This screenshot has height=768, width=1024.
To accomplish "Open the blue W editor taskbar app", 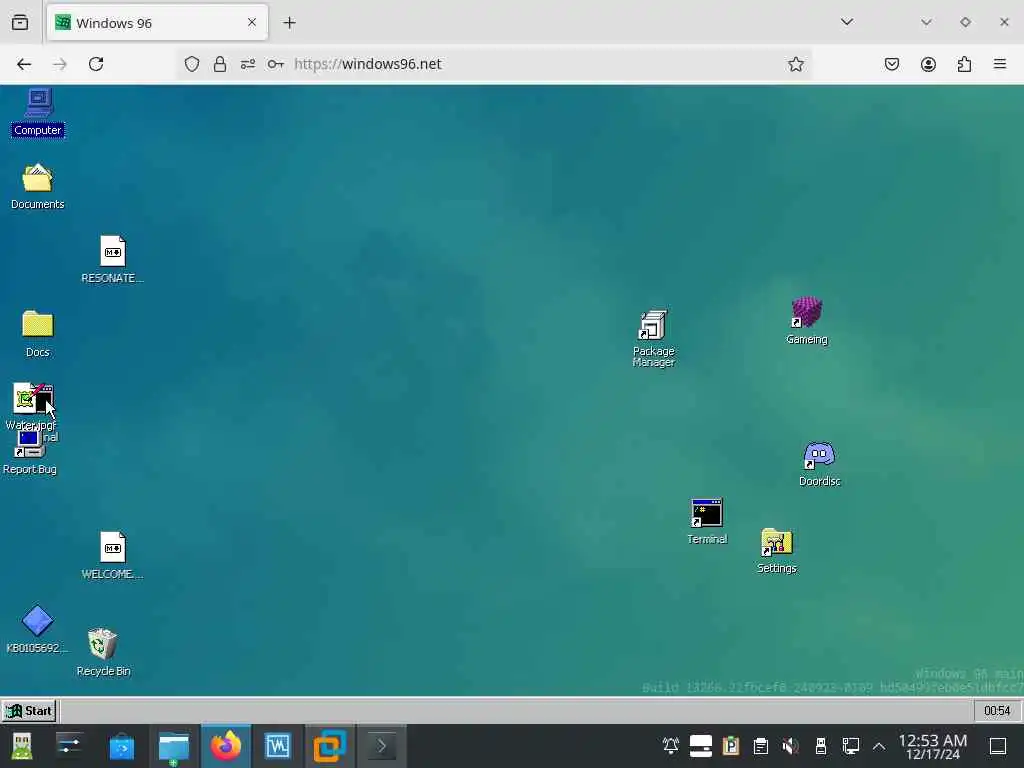I will [x=278, y=746].
